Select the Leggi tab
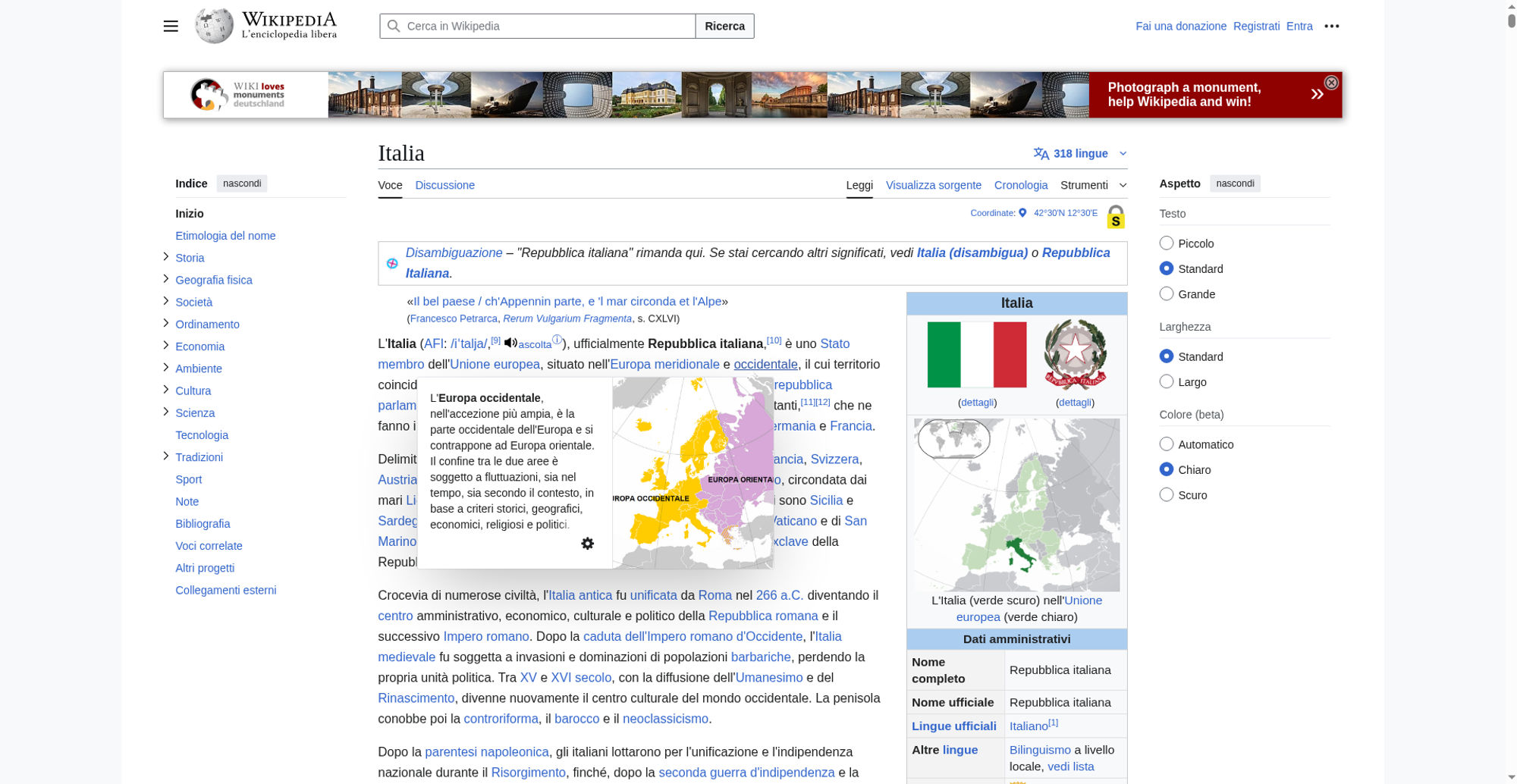The width and height of the screenshot is (1517, 784). pos(859,185)
